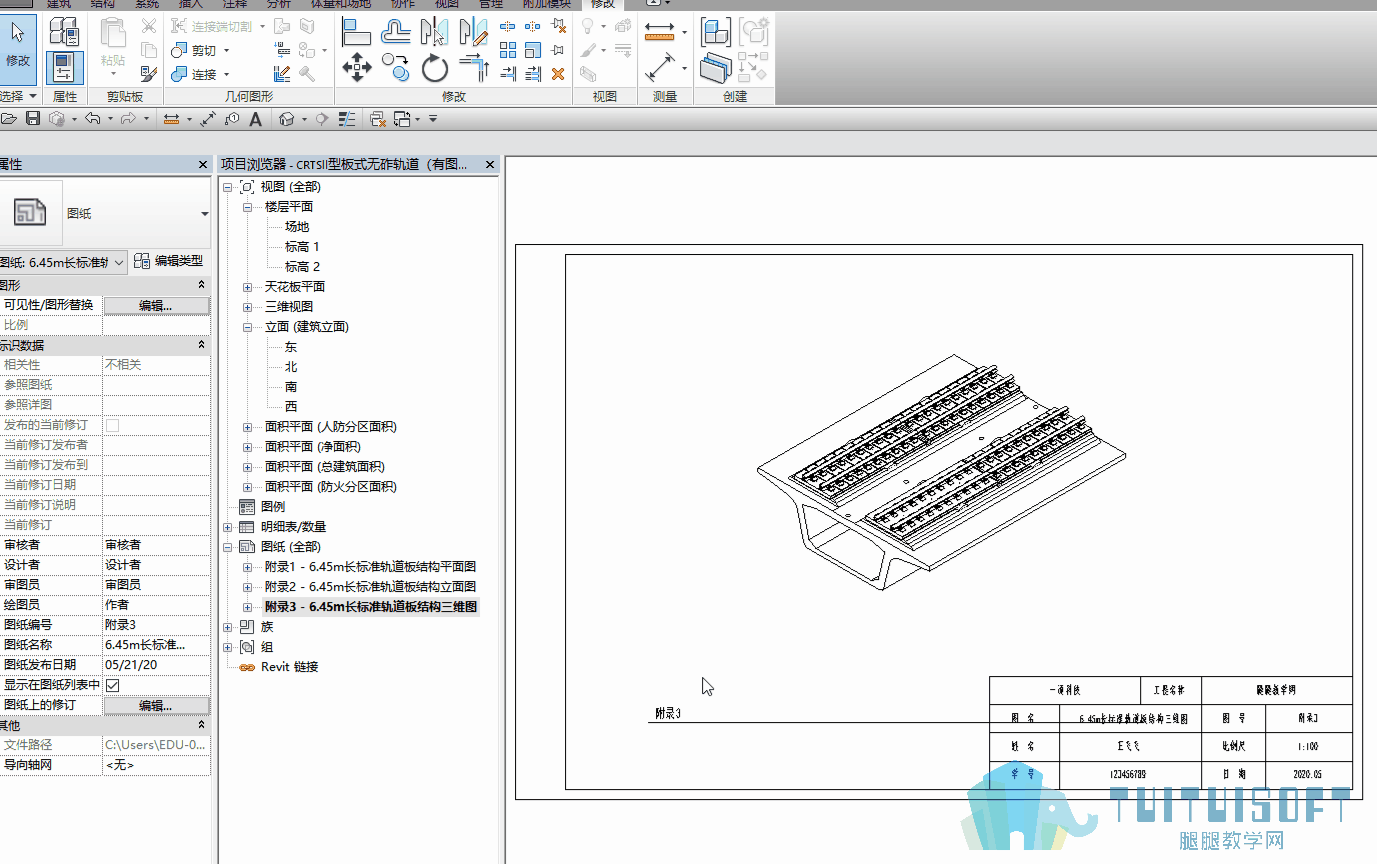The height and width of the screenshot is (864, 1377).
Task: Click the Save icon in quick toolbar
Action: pos(33,119)
